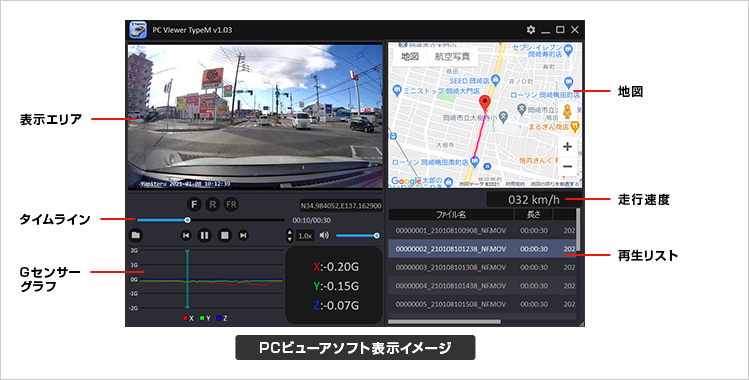The image size is (749, 380).
Task: Click the playback timeline seek bar
Action: pyautogui.click(x=211, y=220)
